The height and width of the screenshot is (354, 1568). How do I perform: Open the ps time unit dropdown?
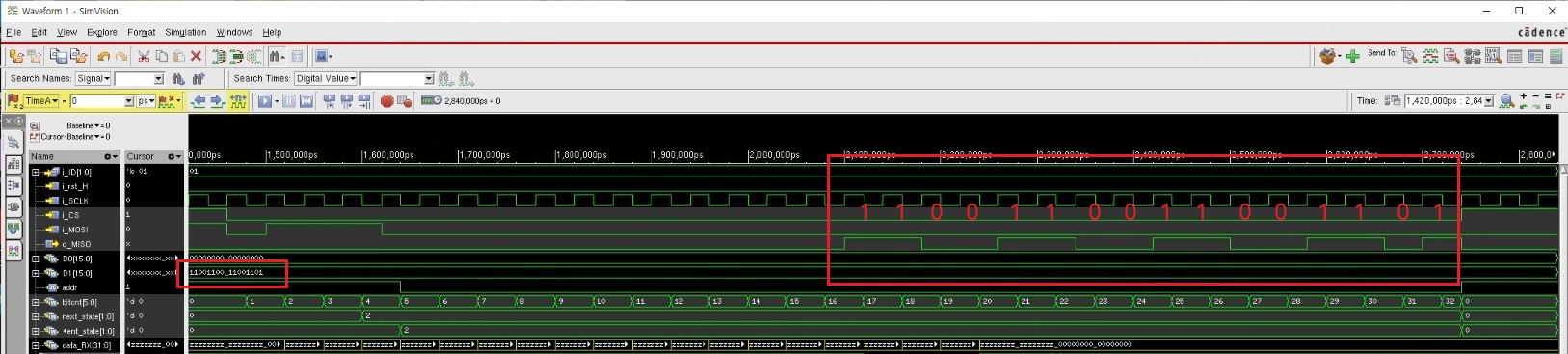pyautogui.click(x=146, y=100)
